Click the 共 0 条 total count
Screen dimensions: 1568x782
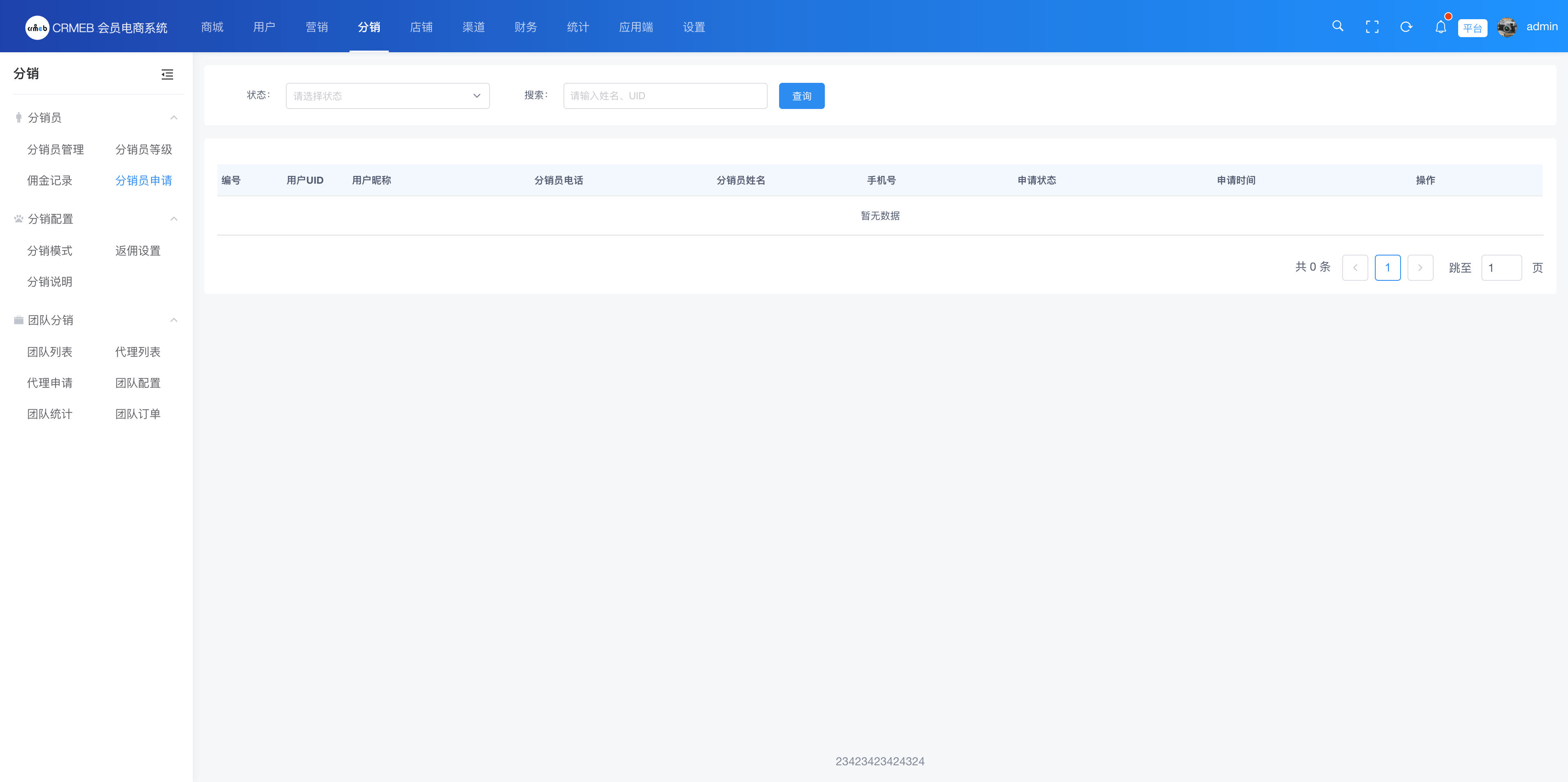1313,267
